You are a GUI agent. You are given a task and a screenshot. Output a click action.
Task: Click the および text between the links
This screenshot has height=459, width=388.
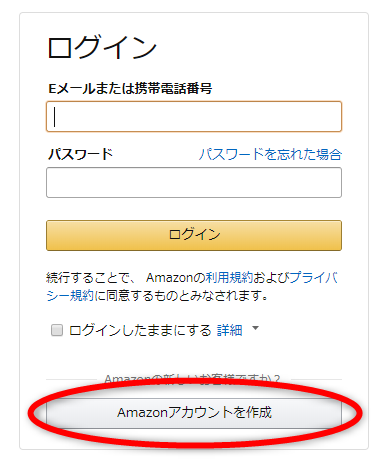[x=271, y=277]
